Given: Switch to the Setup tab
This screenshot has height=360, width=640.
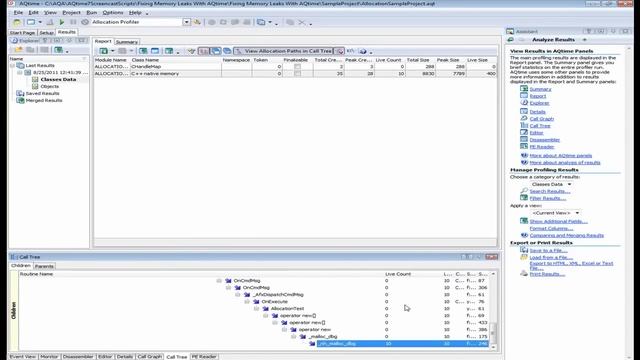Looking at the screenshot, I should click(46, 33).
